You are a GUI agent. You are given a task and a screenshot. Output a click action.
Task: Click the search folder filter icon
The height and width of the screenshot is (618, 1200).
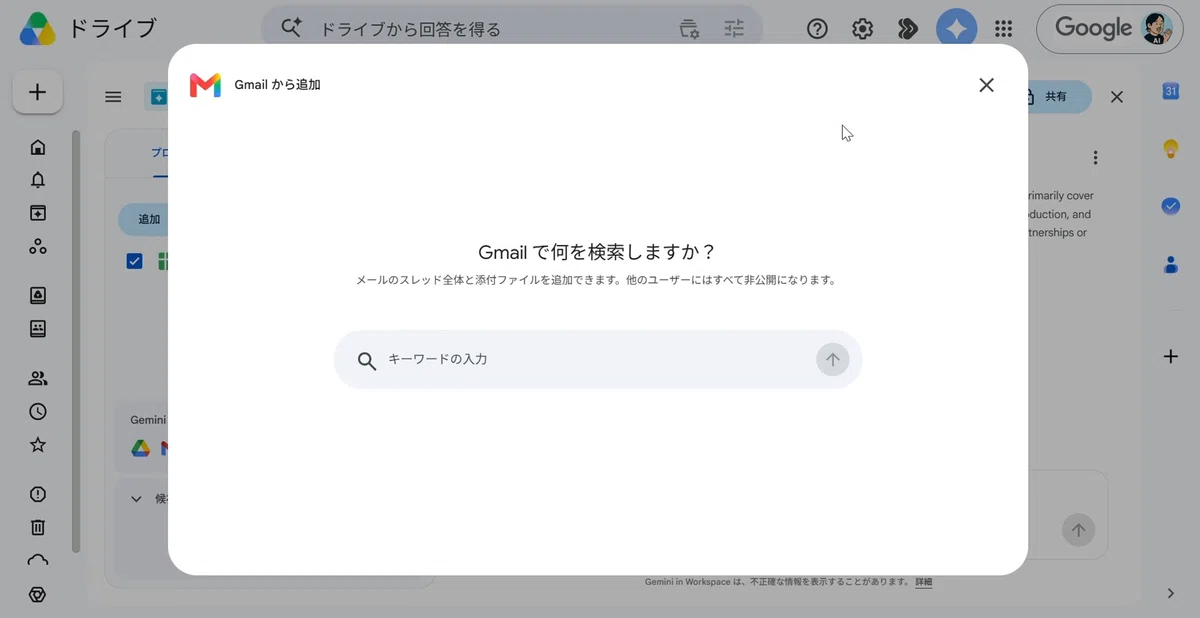[x=689, y=28]
